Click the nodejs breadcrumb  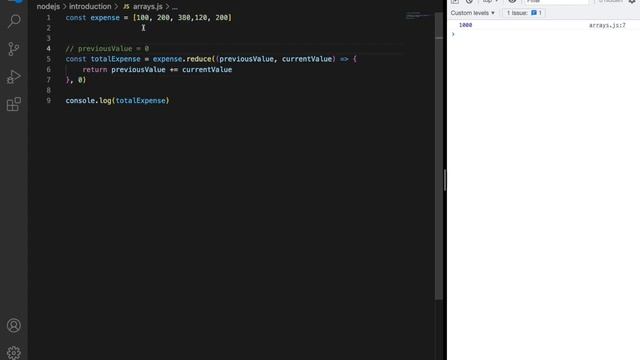point(48,7)
